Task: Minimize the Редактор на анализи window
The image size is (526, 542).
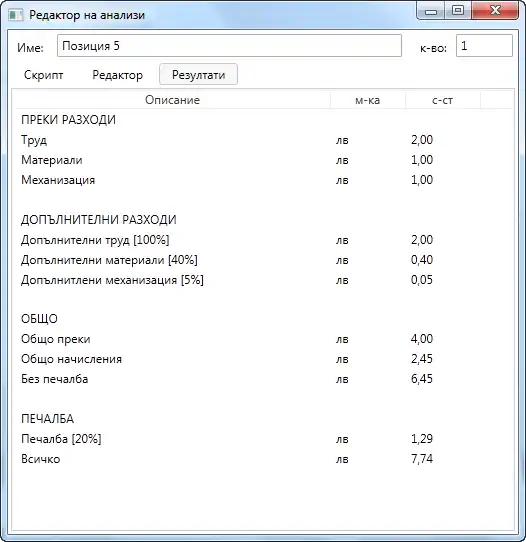Action: pos(431,11)
